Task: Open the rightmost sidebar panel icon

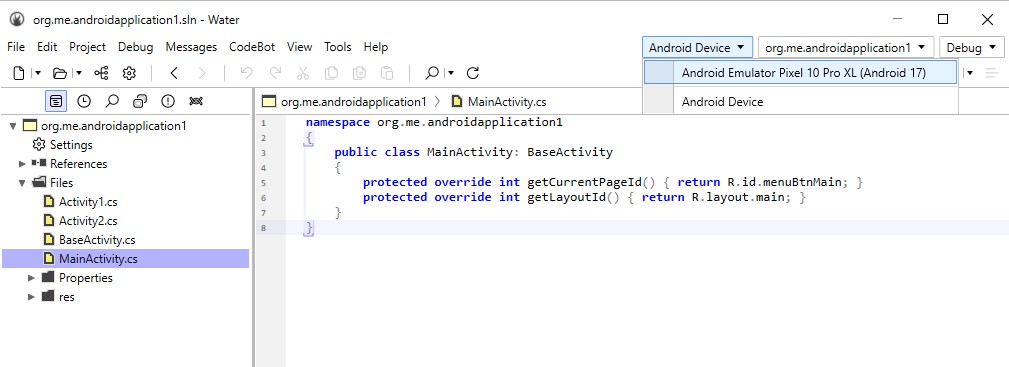Action: tap(196, 101)
